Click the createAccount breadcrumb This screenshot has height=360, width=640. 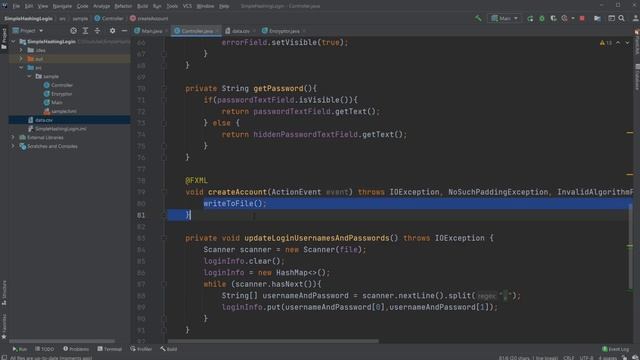click(149, 18)
